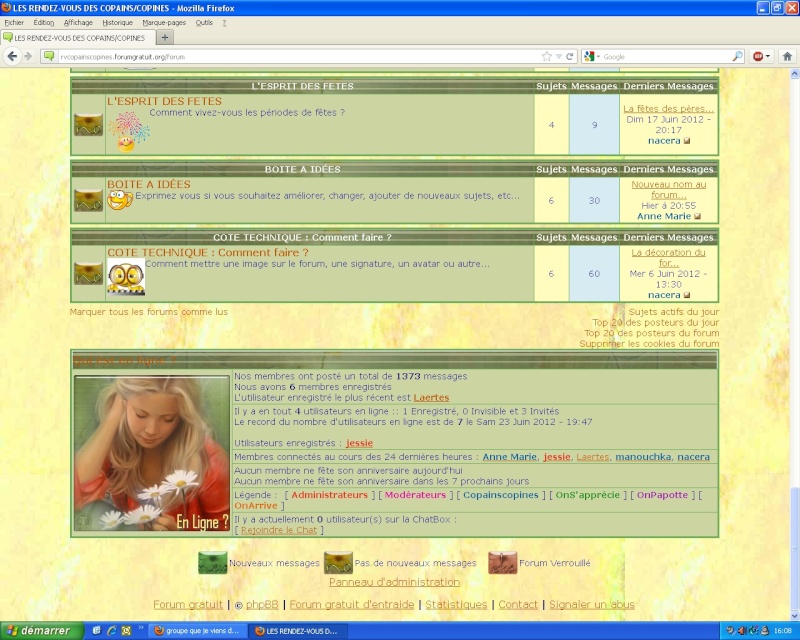
Task: Open a new tab with the plus button
Action: [x=164, y=37]
